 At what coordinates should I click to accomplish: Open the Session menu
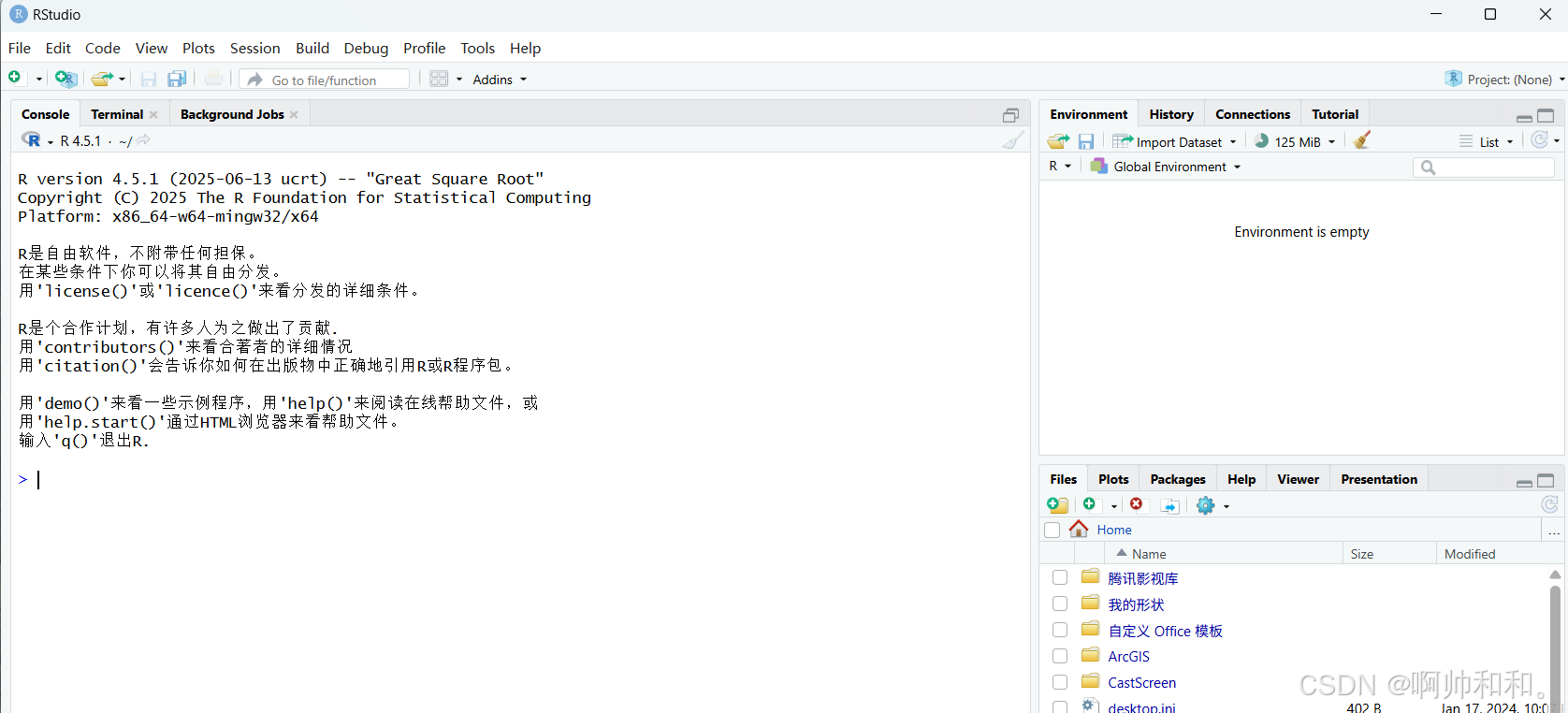[254, 48]
